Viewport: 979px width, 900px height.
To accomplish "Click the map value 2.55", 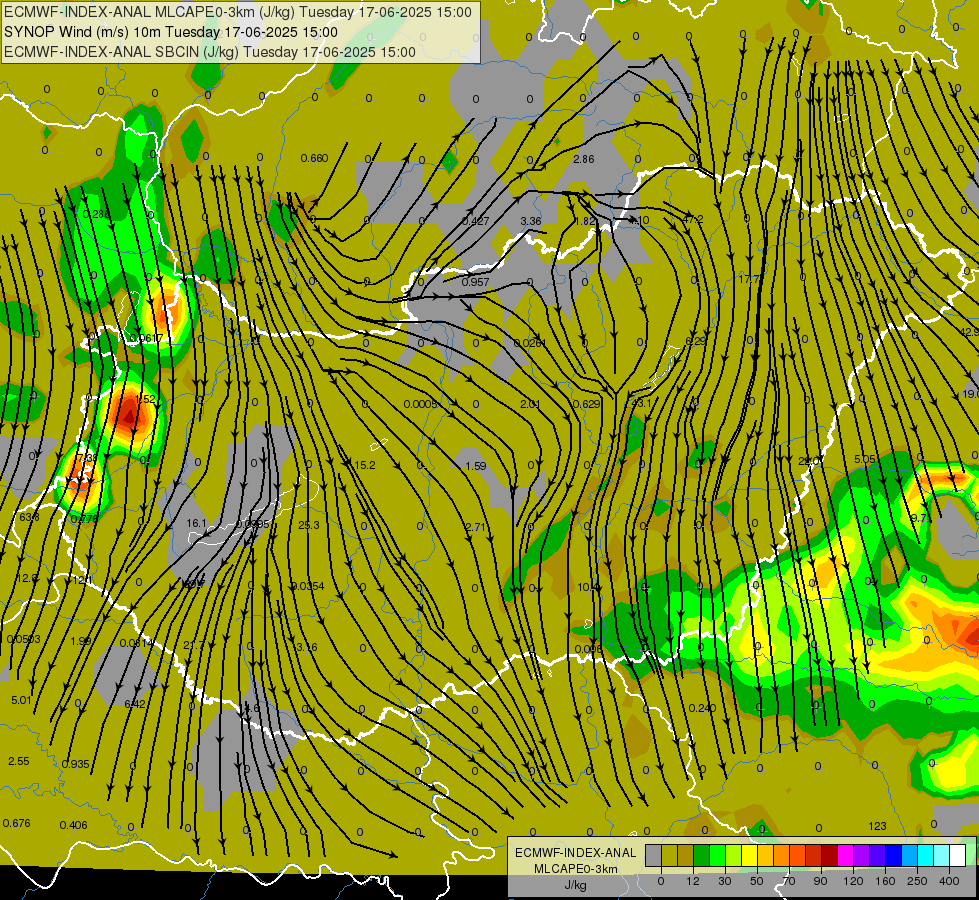I will pyautogui.click(x=19, y=761).
